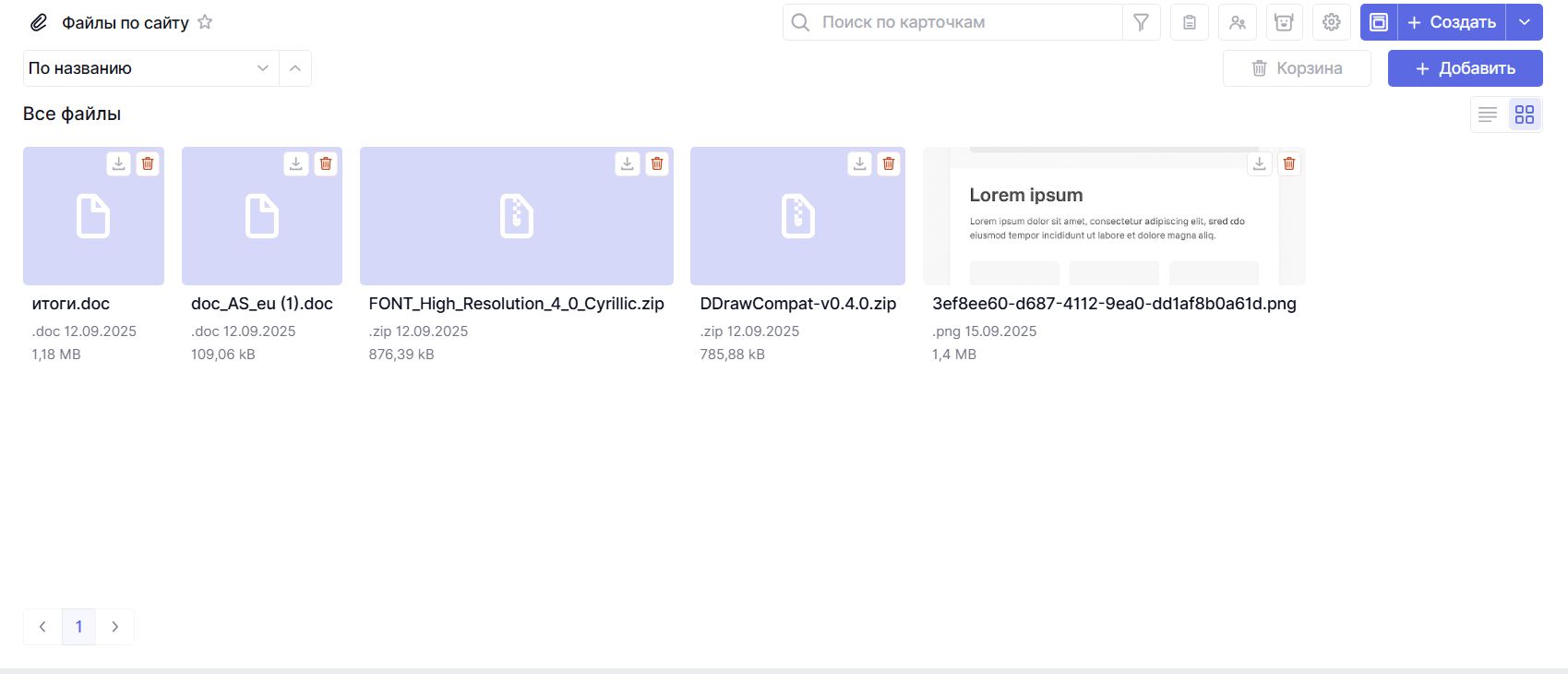Star the Файлы по сайту page as favorite
This screenshot has height=674, width=1568.
click(205, 22)
